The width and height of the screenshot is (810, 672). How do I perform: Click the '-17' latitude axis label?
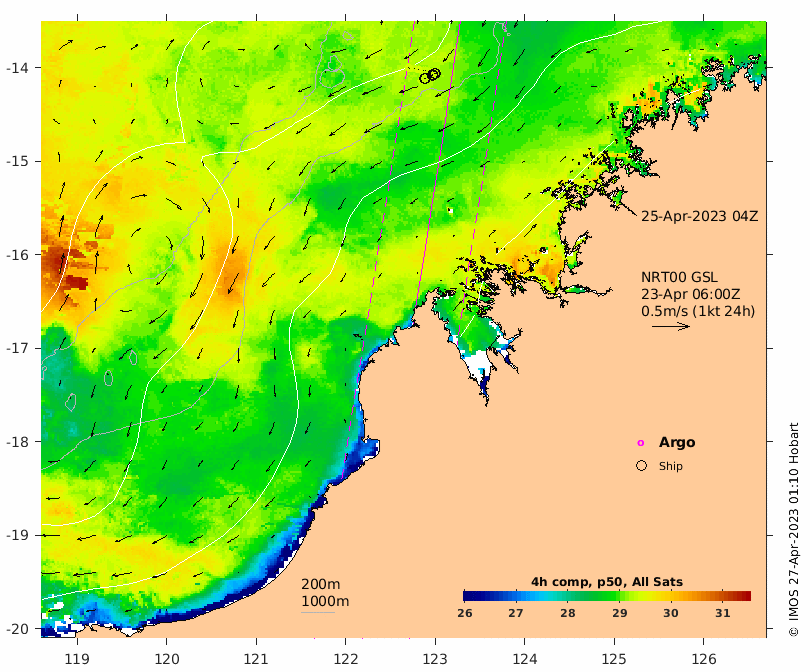click(x=17, y=348)
